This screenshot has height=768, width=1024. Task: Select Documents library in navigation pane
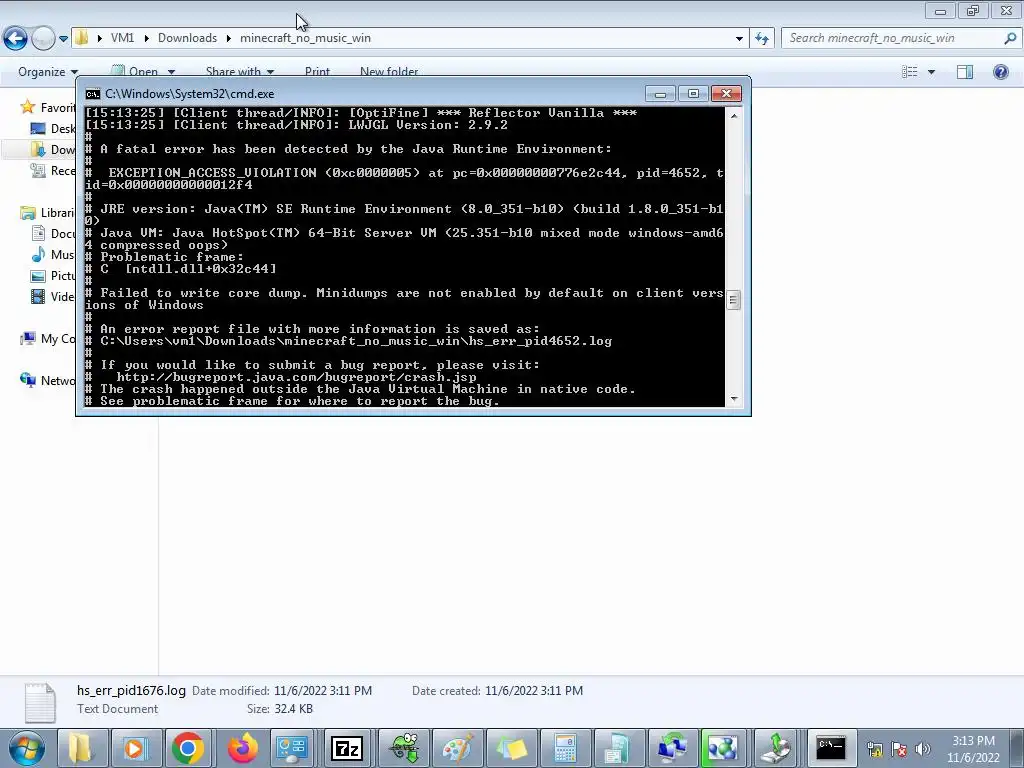click(x=54, y=234)
